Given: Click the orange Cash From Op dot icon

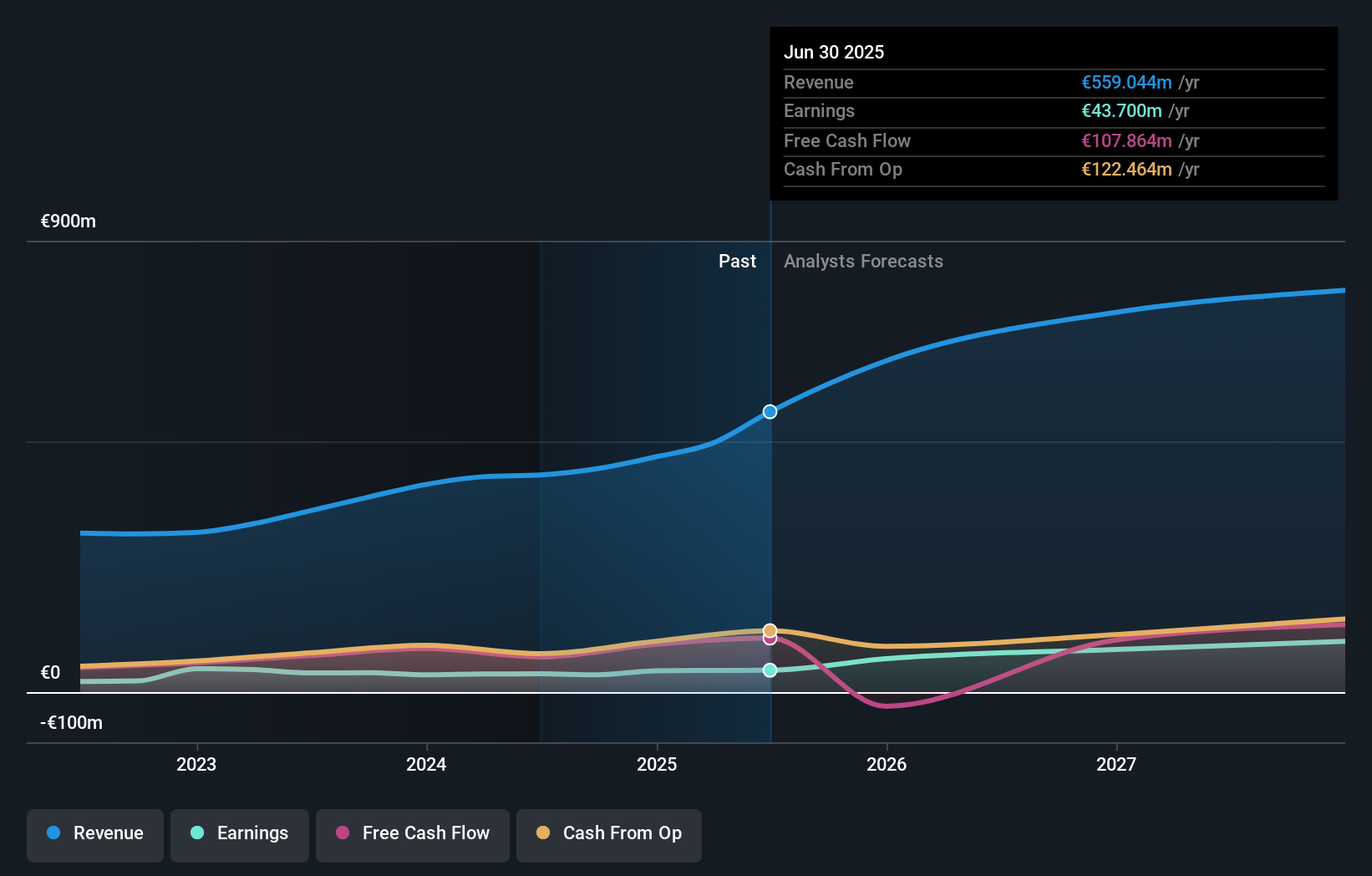Looking at the screenshot, I should click(543, 833).
